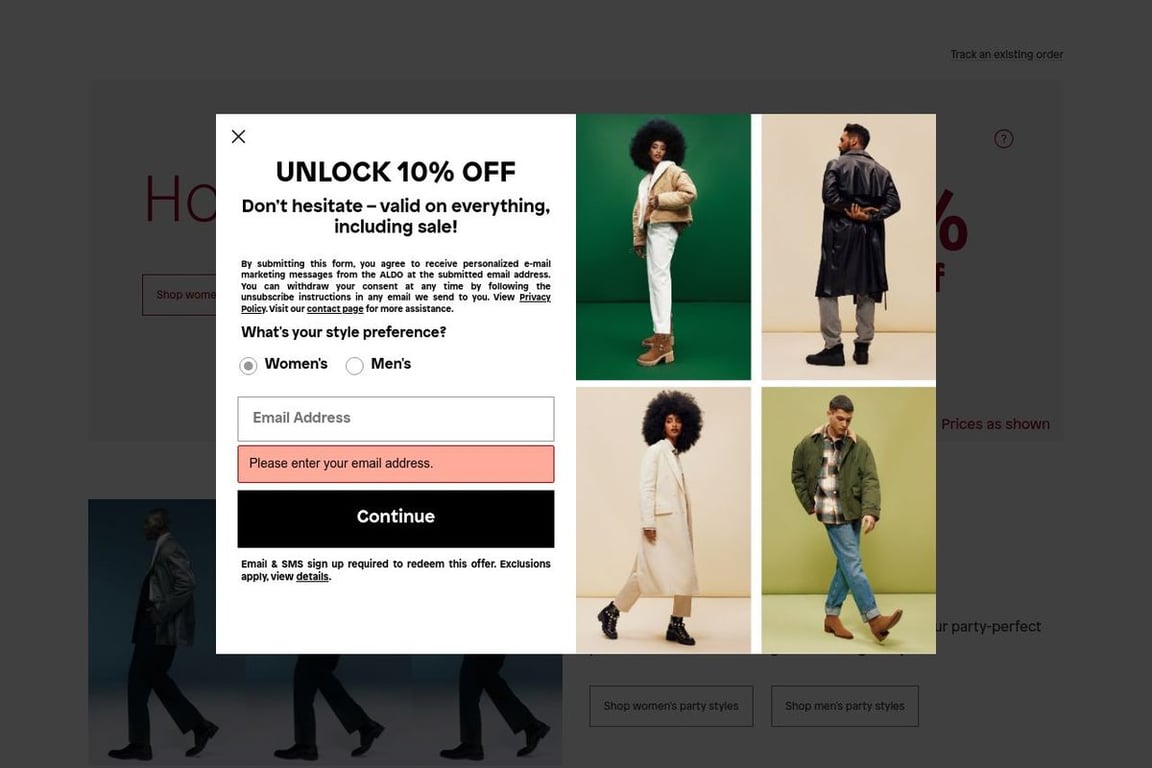
Task: Select the Women's style preference
Action: (248, 365)
